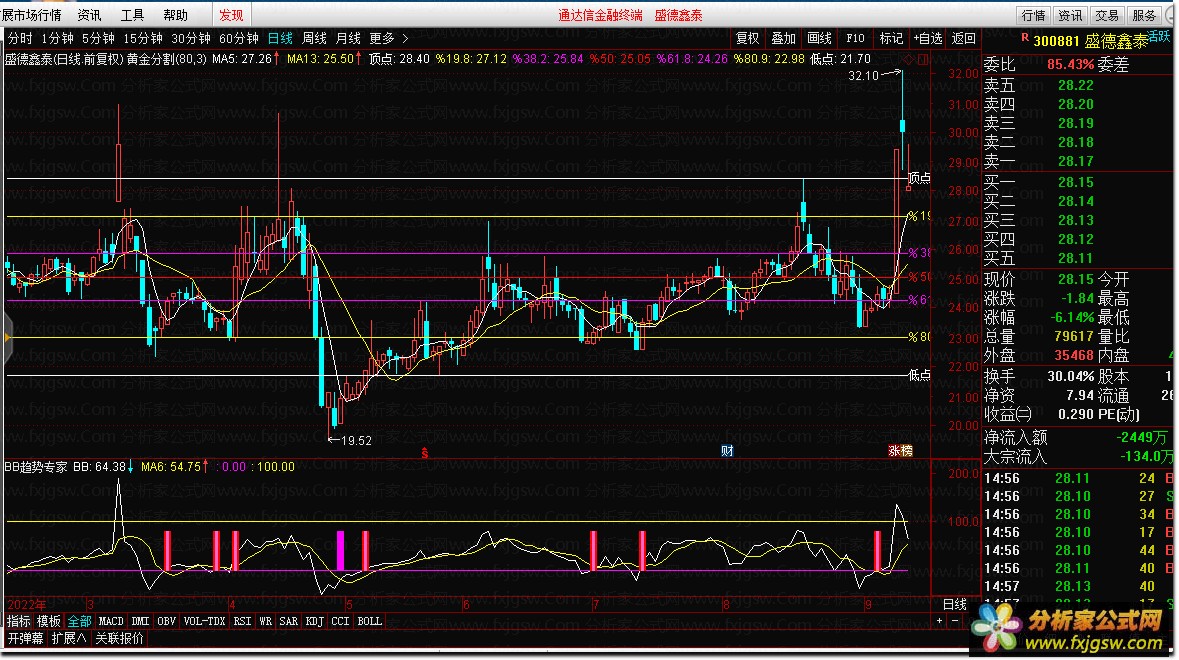Click the 复权 toolbar button
1179x660 pixels.
tap(747, 38)
